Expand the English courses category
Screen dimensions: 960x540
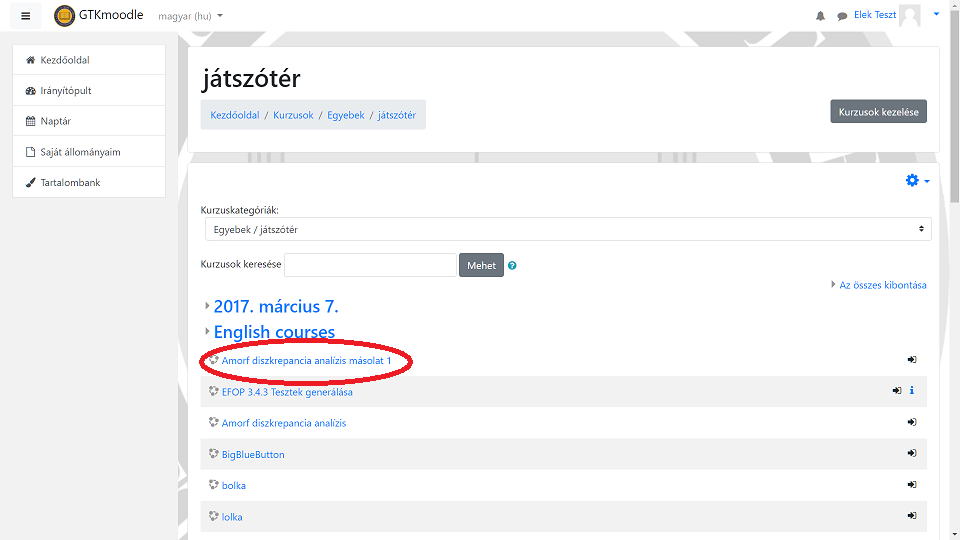pyautogui.click(x=274, y=332)
